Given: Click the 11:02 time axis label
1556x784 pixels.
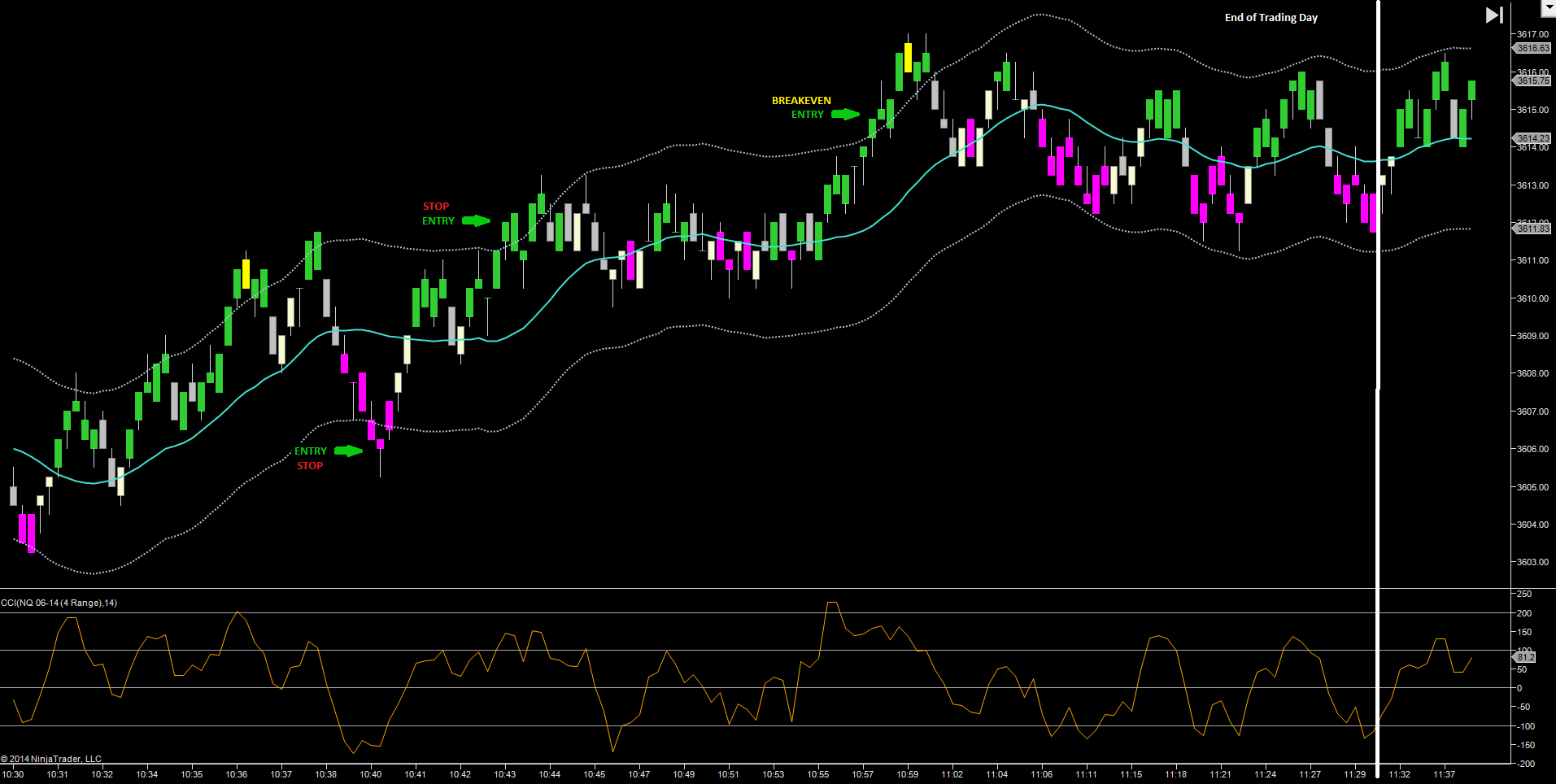Looking at the screenshot, I should point(952,774).
